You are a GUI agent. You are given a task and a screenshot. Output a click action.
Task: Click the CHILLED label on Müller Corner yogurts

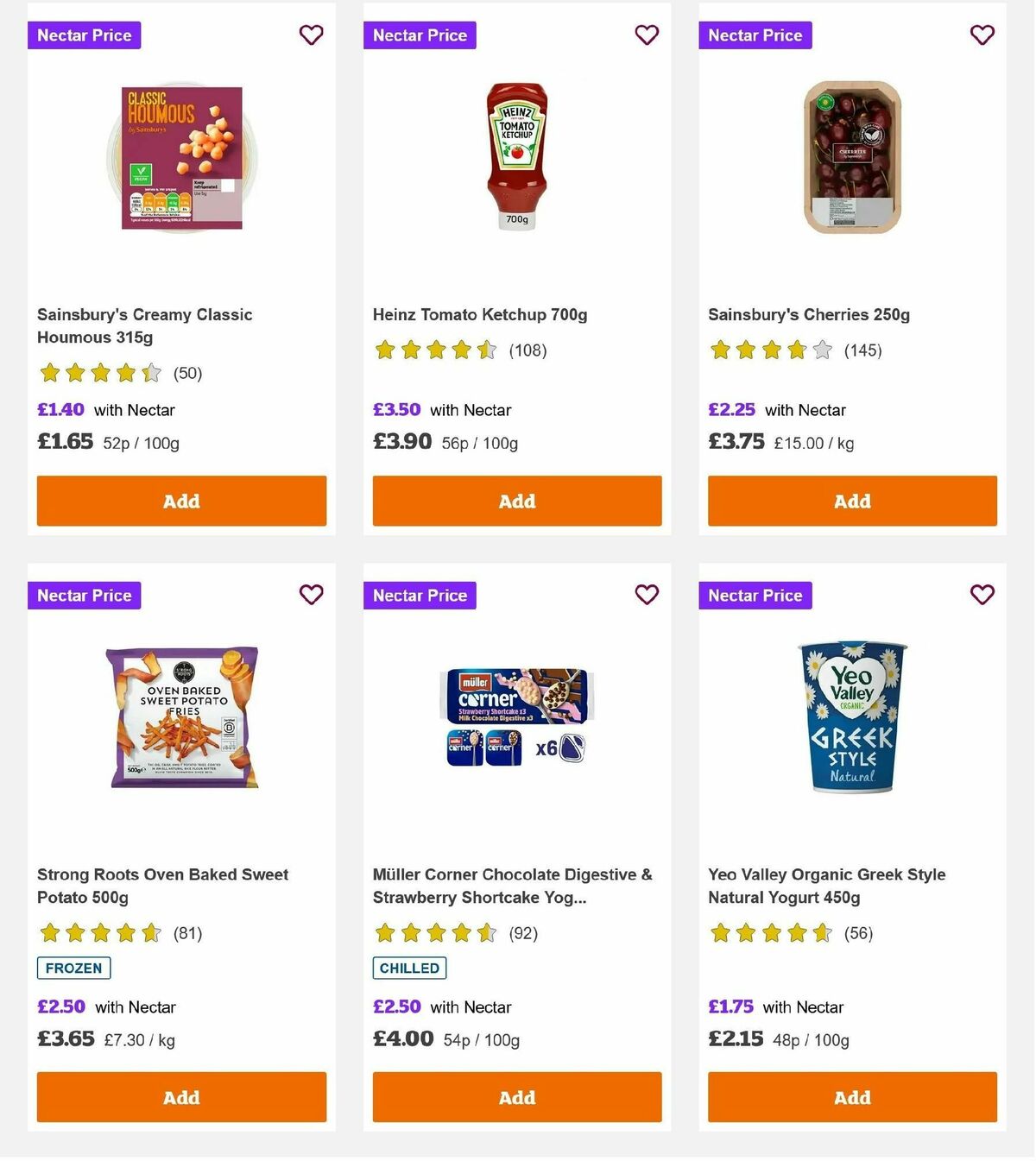click(x=409, y=968)
